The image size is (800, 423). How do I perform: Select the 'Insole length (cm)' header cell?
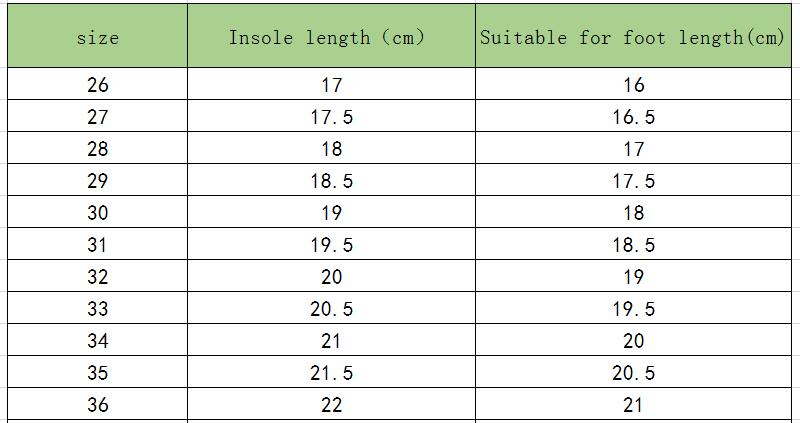331,37
